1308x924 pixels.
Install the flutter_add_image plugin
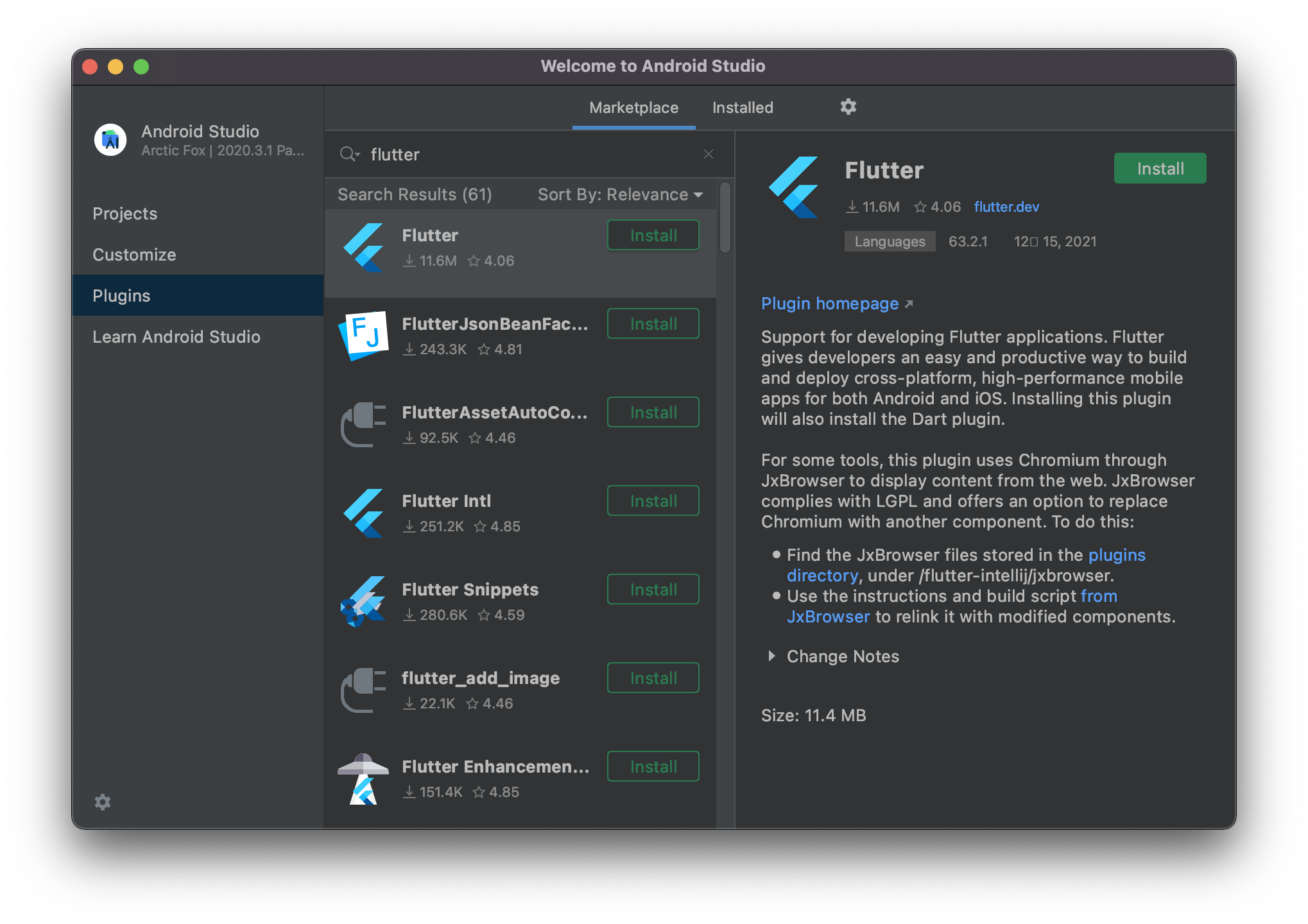coord(653,678)
